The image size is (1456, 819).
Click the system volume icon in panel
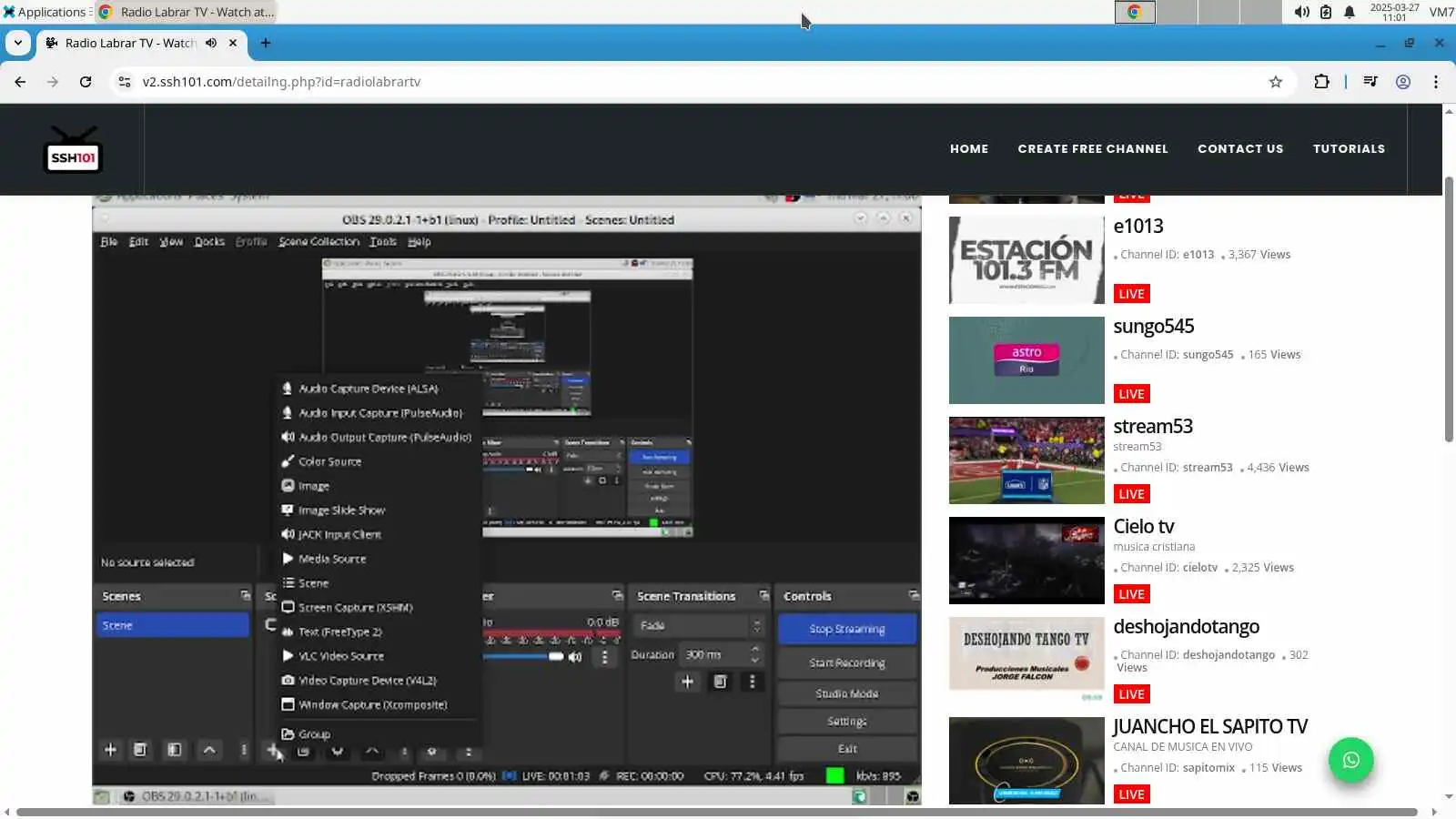(x=1302, y=12)
